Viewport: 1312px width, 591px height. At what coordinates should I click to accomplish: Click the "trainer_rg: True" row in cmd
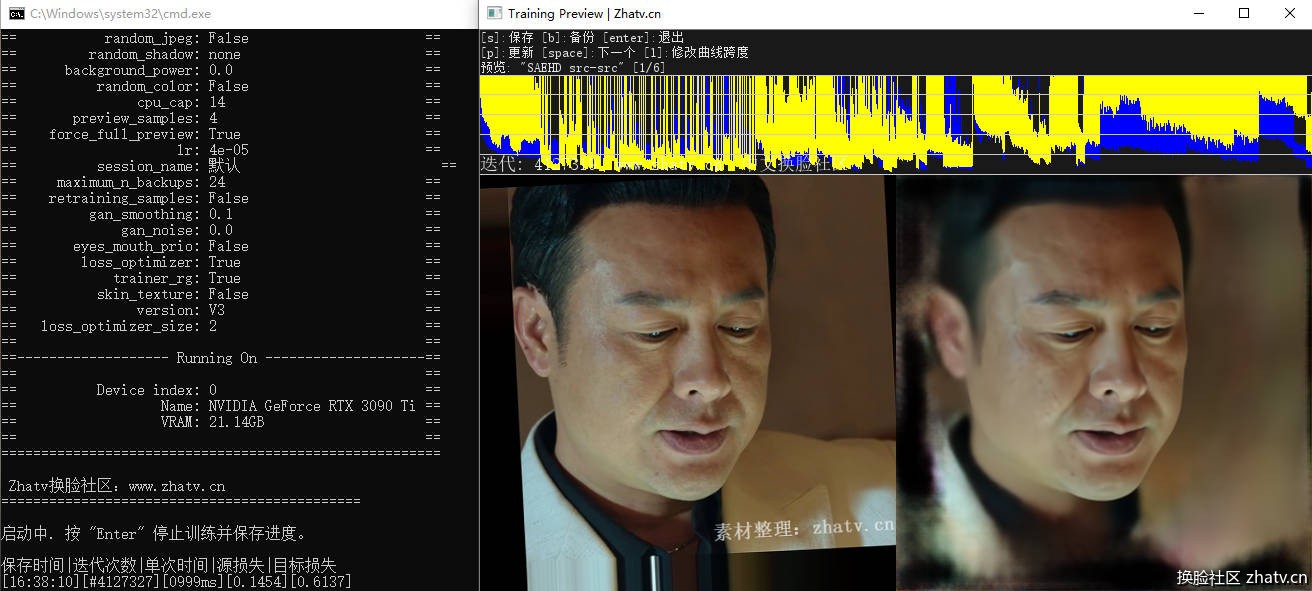coord(220,278)
